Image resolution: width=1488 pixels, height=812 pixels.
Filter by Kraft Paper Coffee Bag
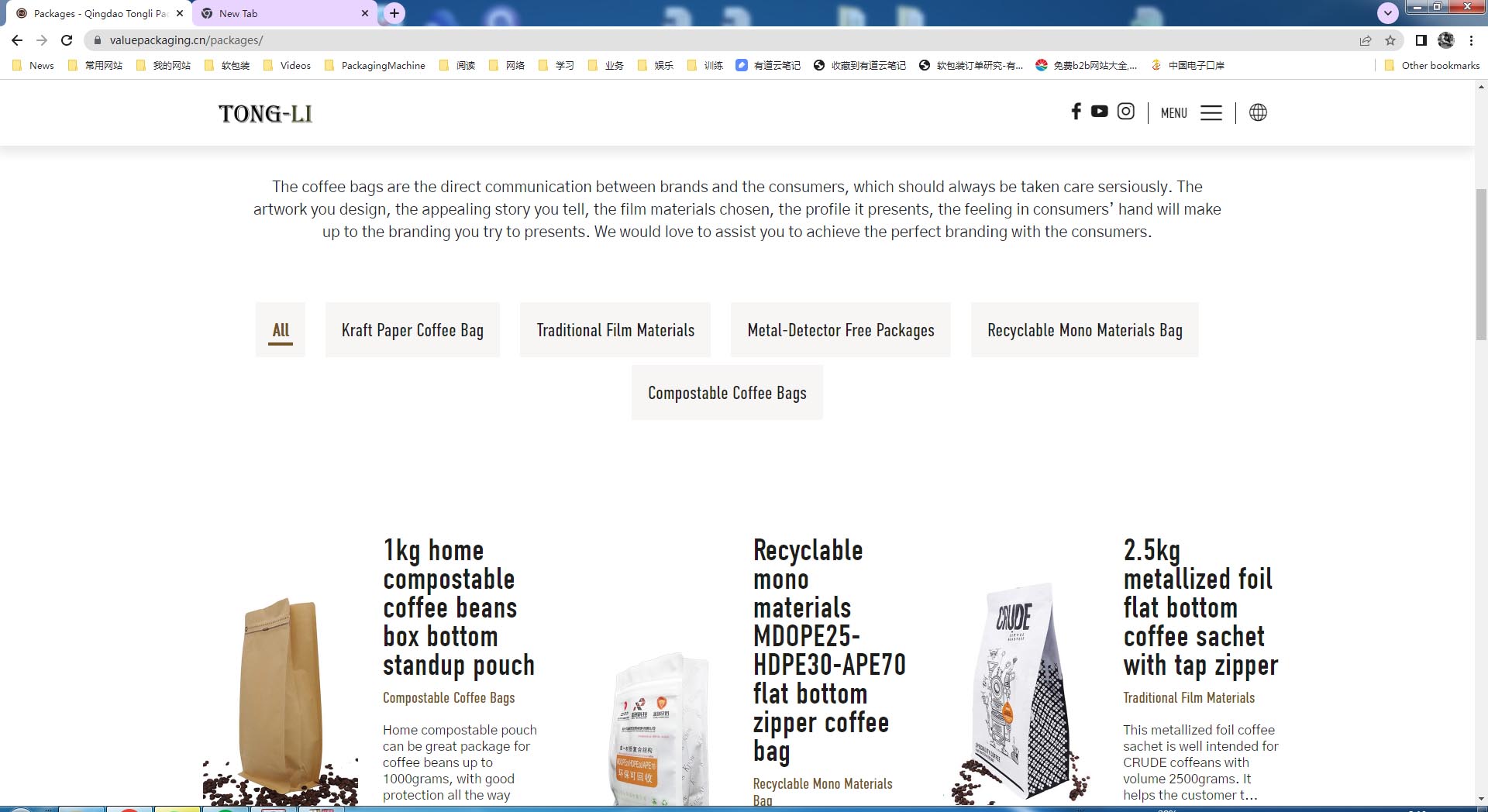click(412, 330)
